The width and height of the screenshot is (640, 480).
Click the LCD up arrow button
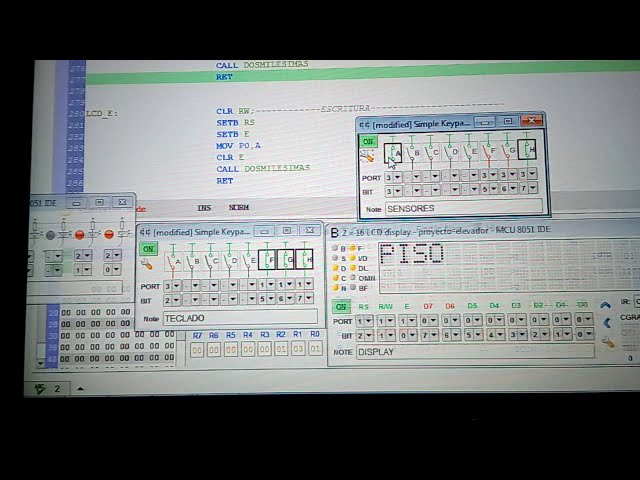click(x=606, y=305)
